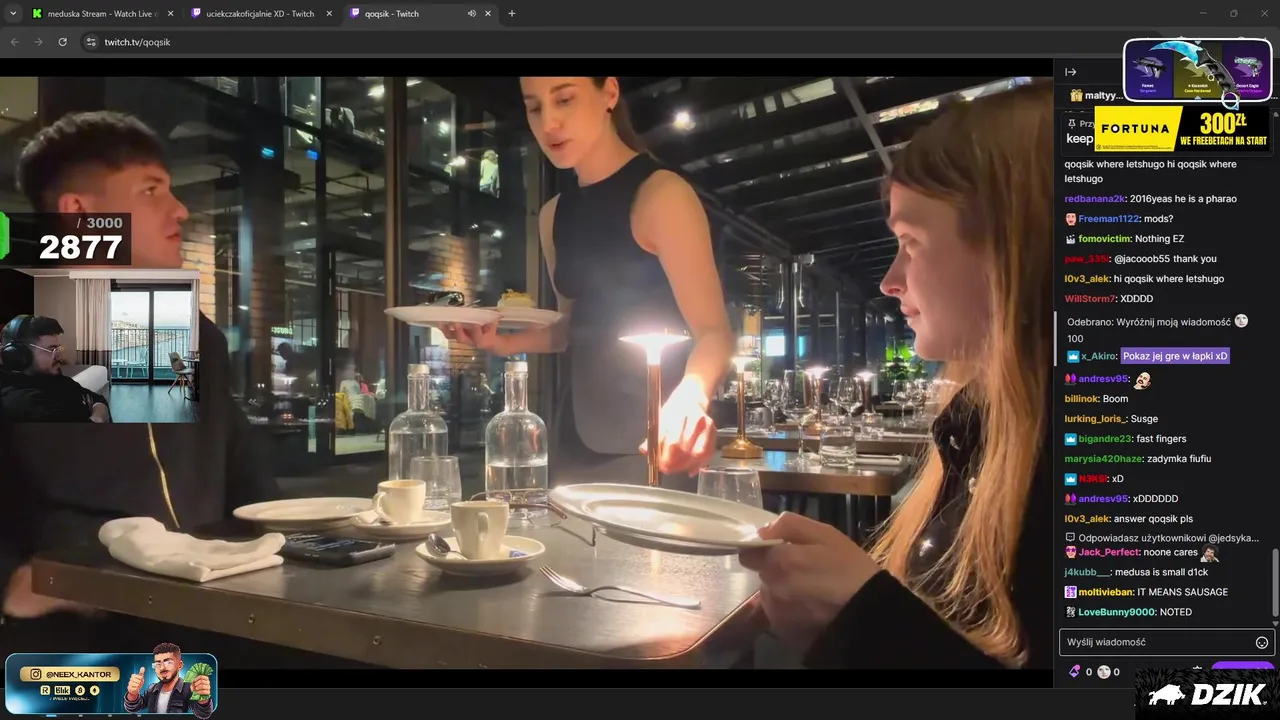Open site information icon in address bar
Viewport: 1280px width, 720px height.
click(x=91, y=42)
